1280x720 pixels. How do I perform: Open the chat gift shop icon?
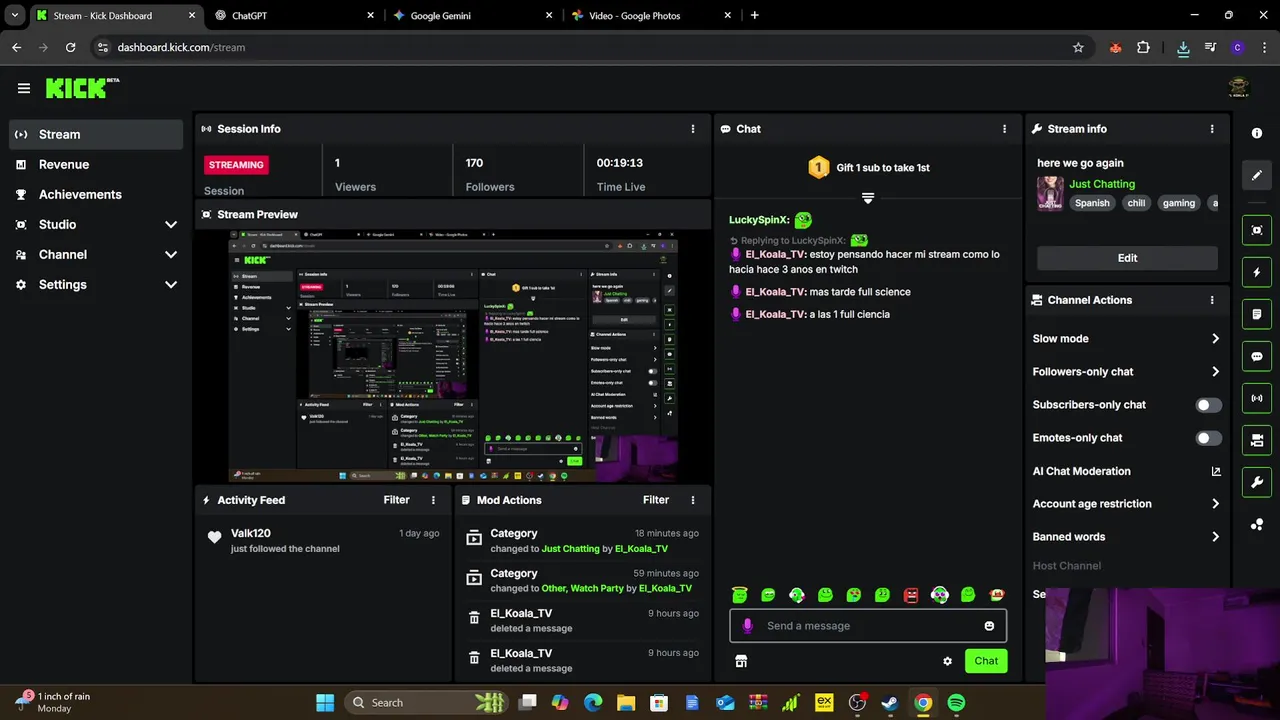click(x=741, y=661)
